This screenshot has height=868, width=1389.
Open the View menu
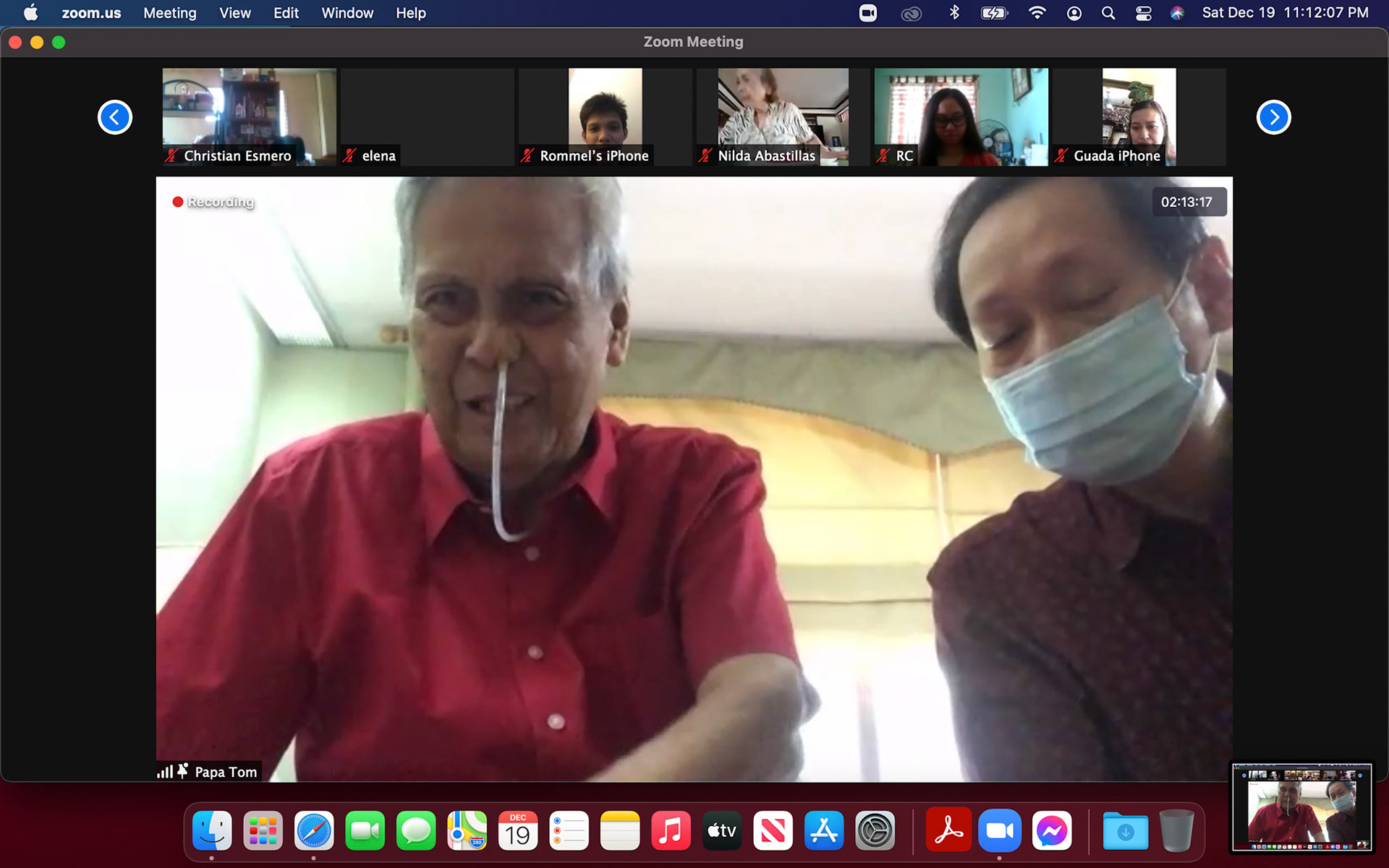click(x=234, y=13)
